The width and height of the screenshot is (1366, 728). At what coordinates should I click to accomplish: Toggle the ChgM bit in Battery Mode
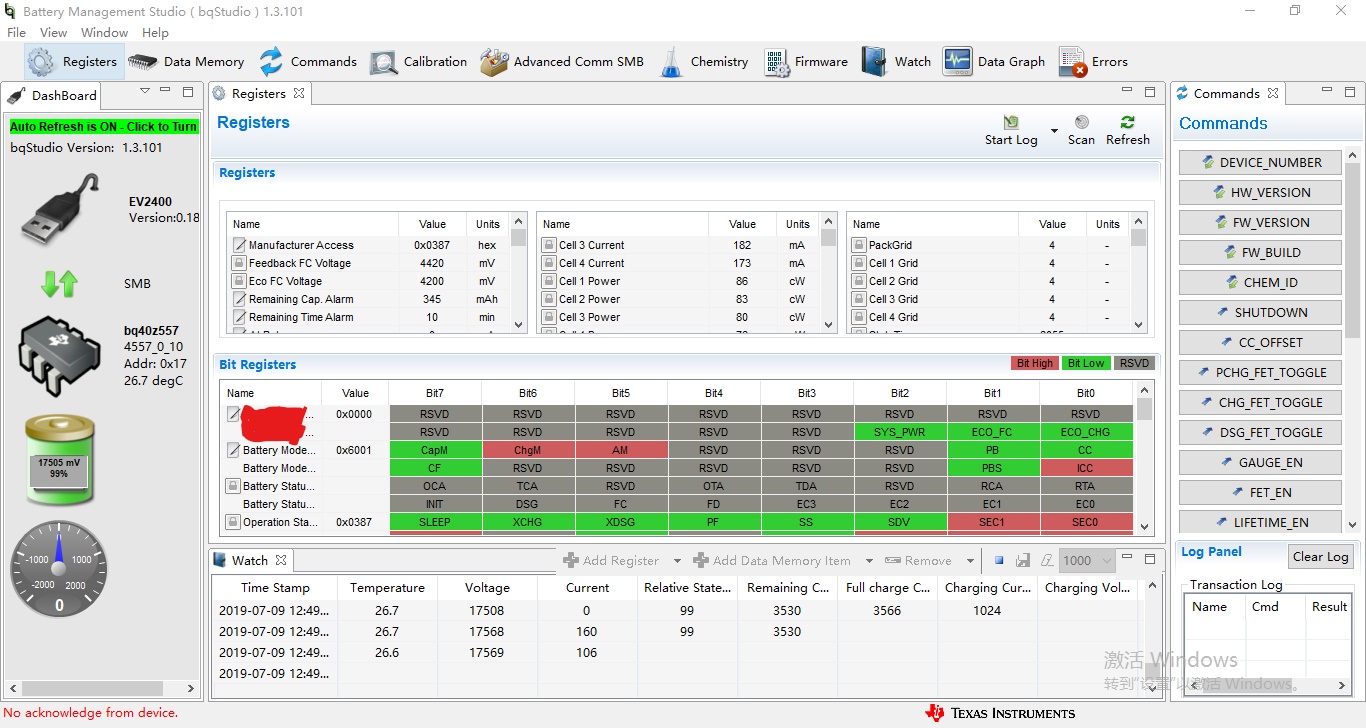(527, 450)
